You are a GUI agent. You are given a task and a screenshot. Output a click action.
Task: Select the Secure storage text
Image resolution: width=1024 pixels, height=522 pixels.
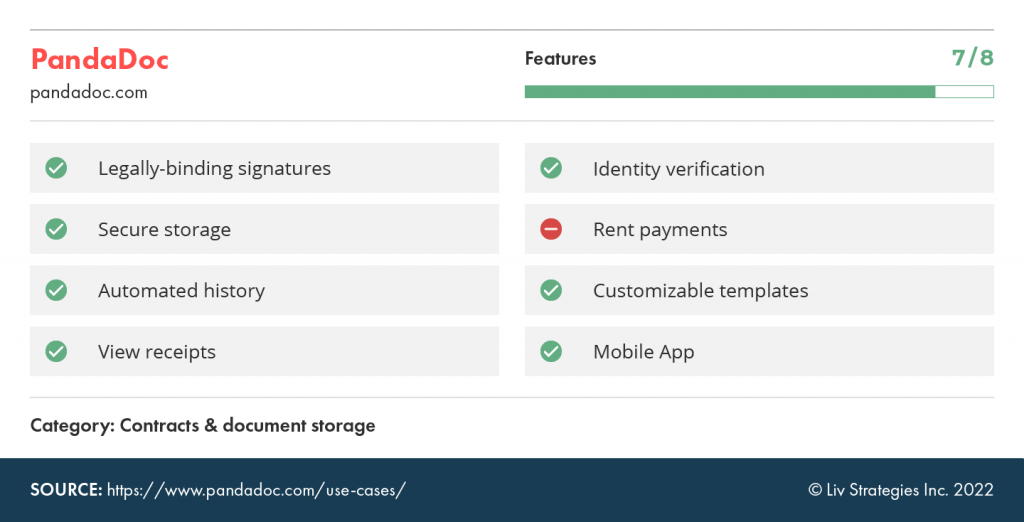[165, 230]
